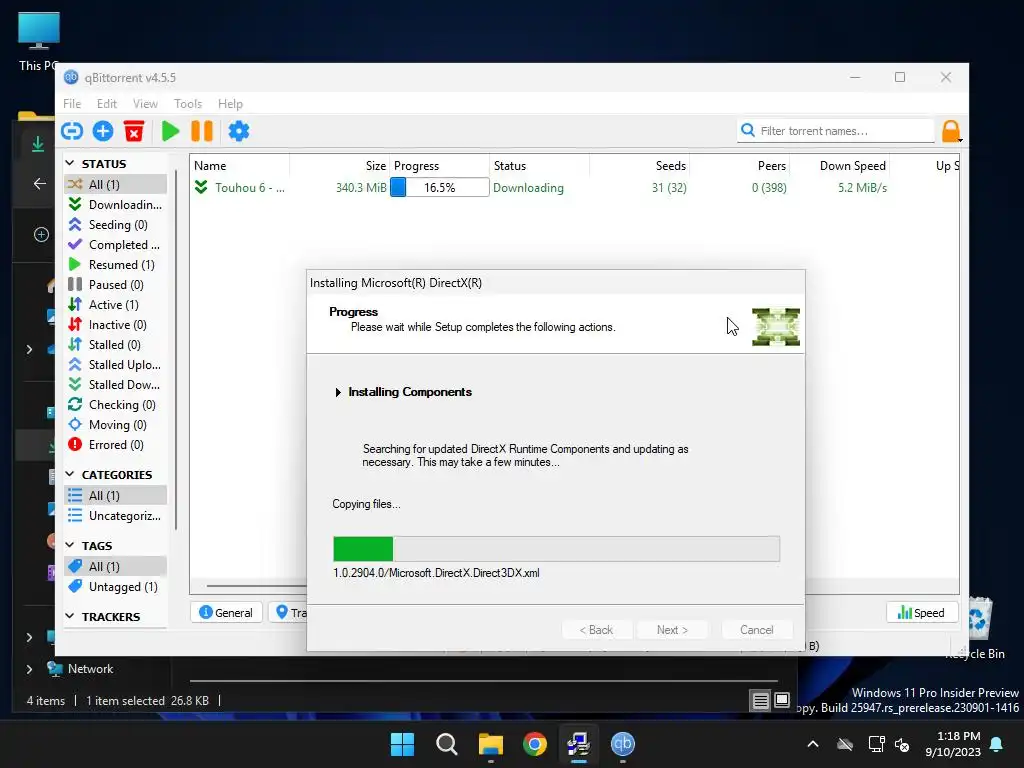
Task: Collapse the TRACKERS section
Action: coord(70,616)
